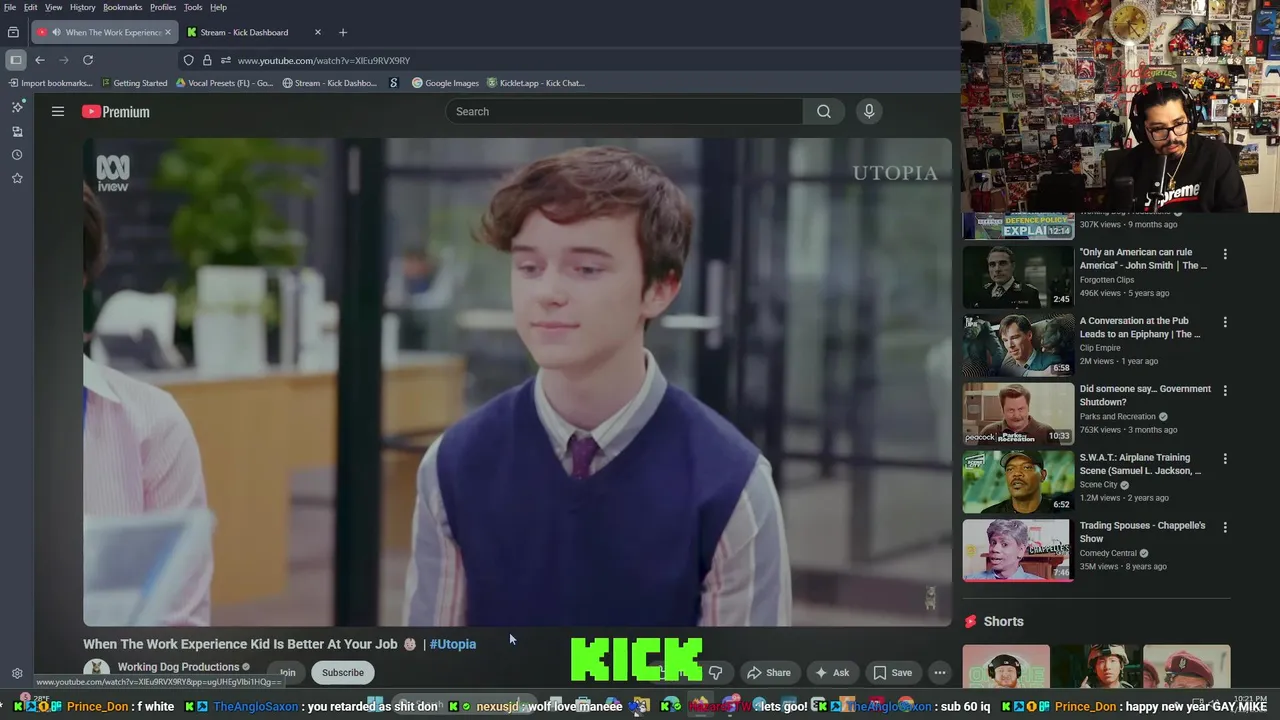This screenshot has width=1280, height=720.
Task: Open the History clock in the sidebar
Action: click(x=17, y=155)
